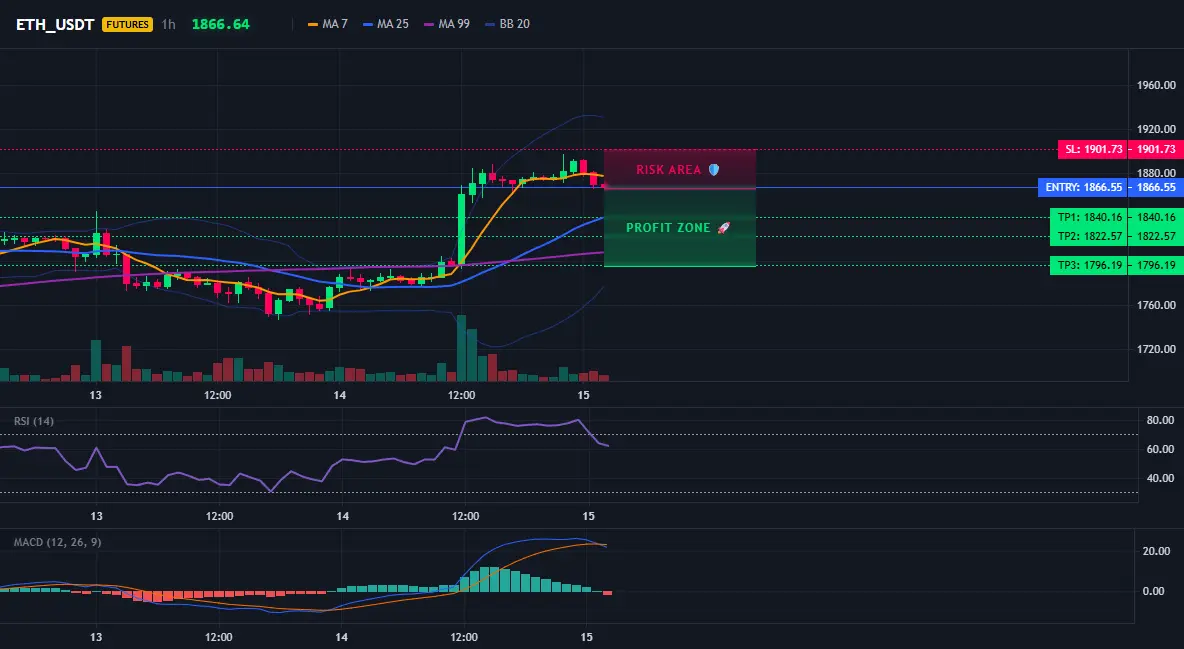Viewport: 1184px width, 649px height.
Task: Click the red SL: 1901.73 price tag
Action: click(x=1121, y=149)
